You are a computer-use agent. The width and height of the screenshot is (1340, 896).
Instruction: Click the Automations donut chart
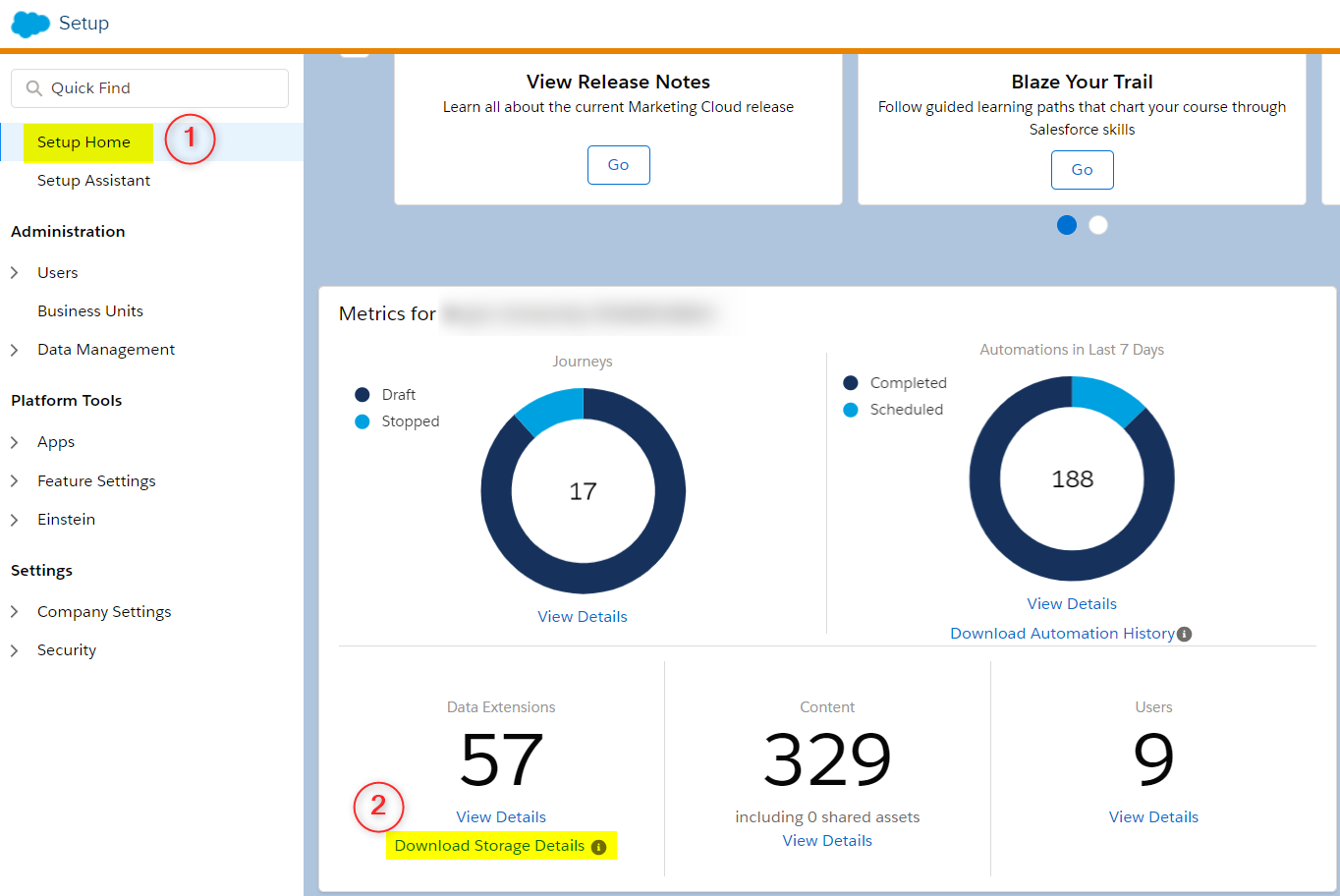coord(1072,478)
